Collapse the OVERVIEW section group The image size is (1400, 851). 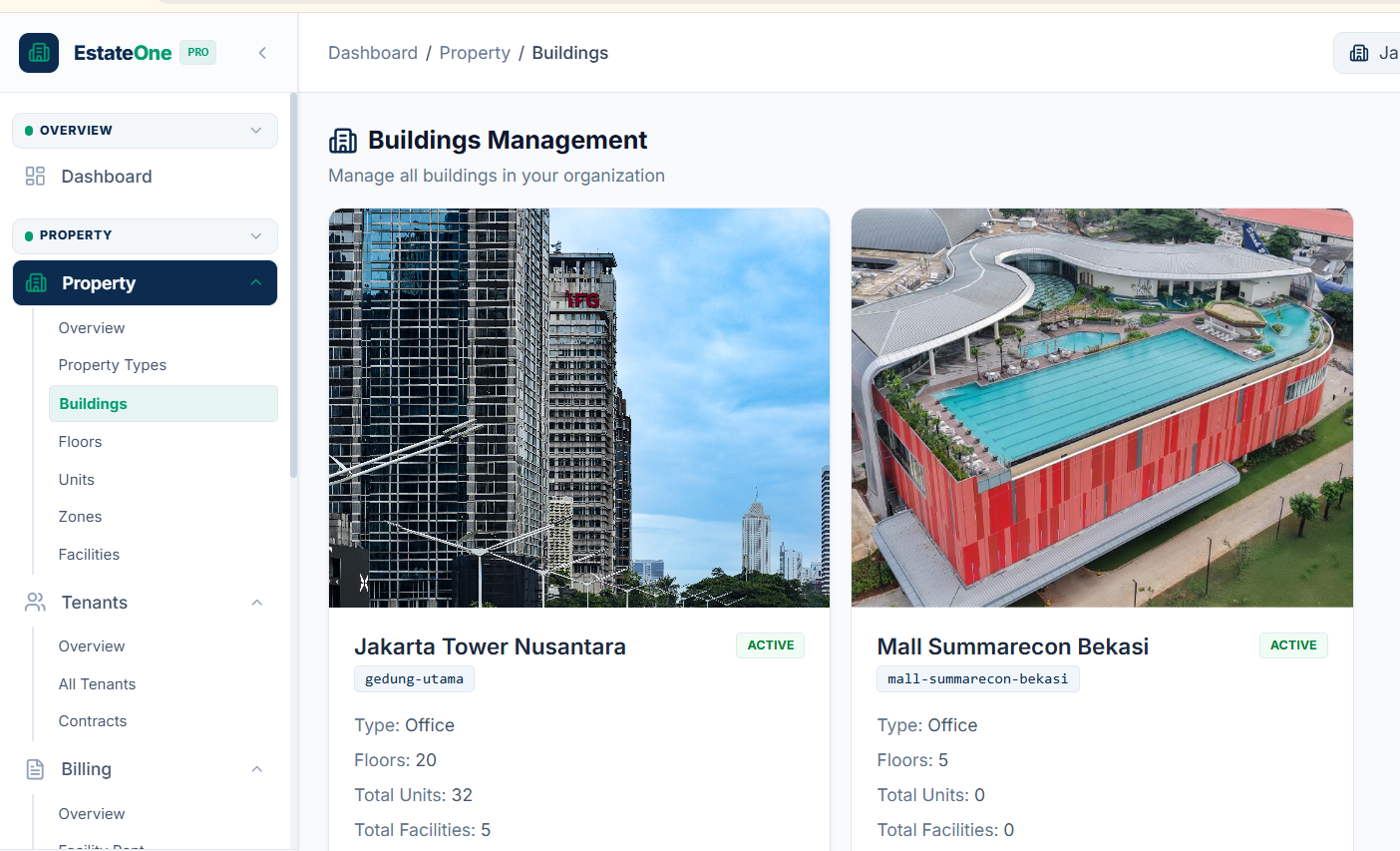pos(256,131)
